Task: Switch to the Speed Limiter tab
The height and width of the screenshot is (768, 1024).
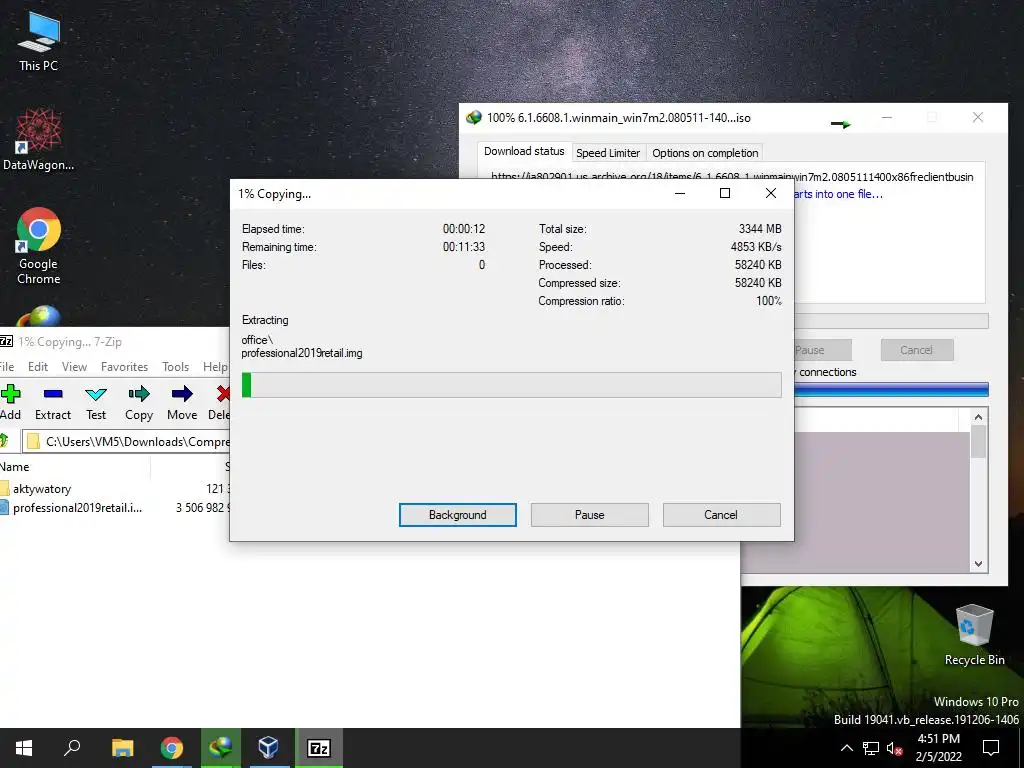Action: tap(608, 153)
